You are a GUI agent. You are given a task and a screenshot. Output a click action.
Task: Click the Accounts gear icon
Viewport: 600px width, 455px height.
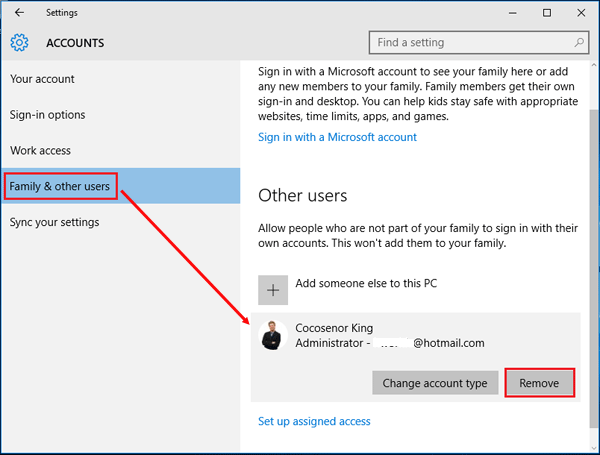(x=19, y=42)
